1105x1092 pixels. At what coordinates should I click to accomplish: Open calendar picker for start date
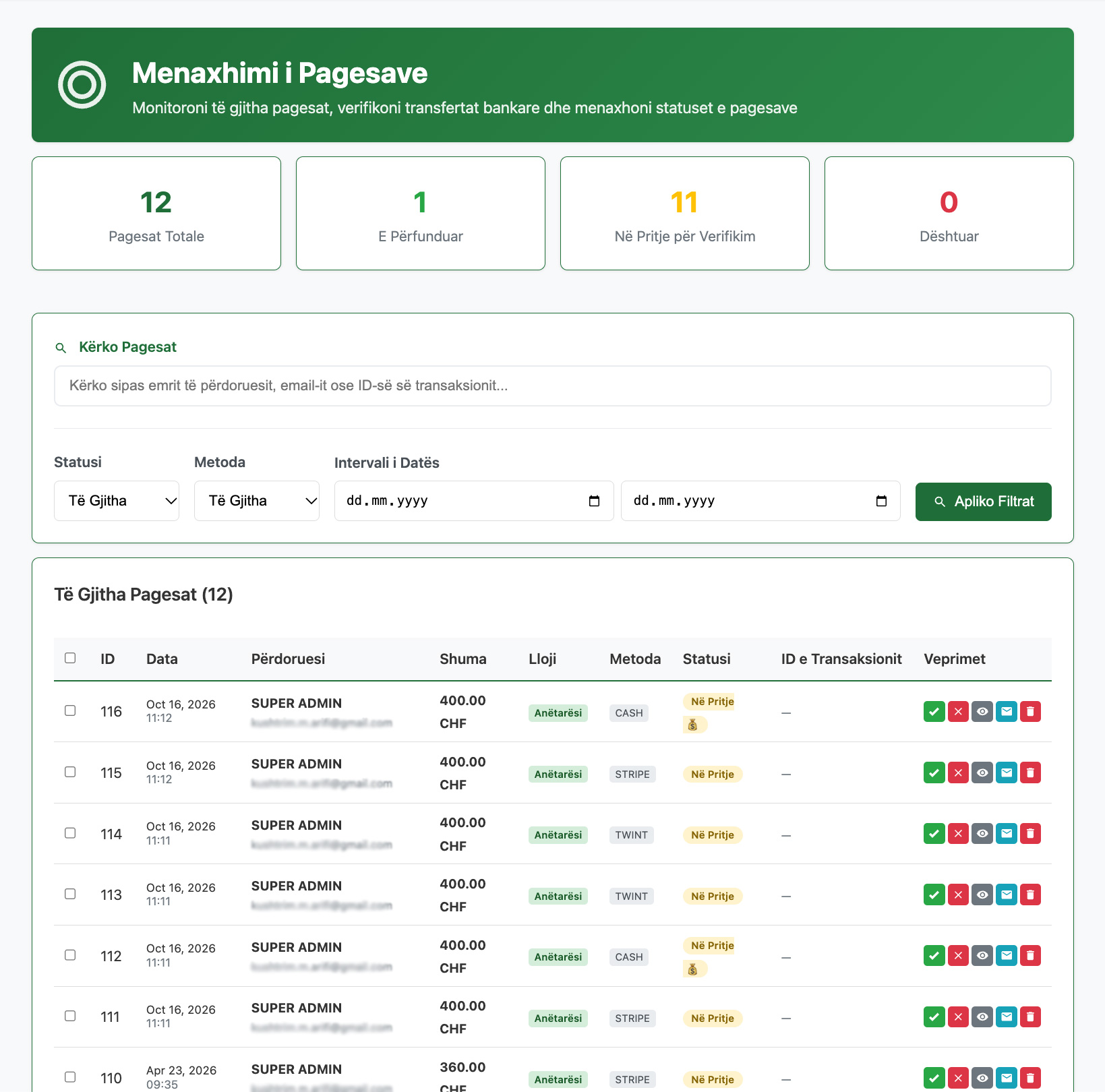(594, 501)
